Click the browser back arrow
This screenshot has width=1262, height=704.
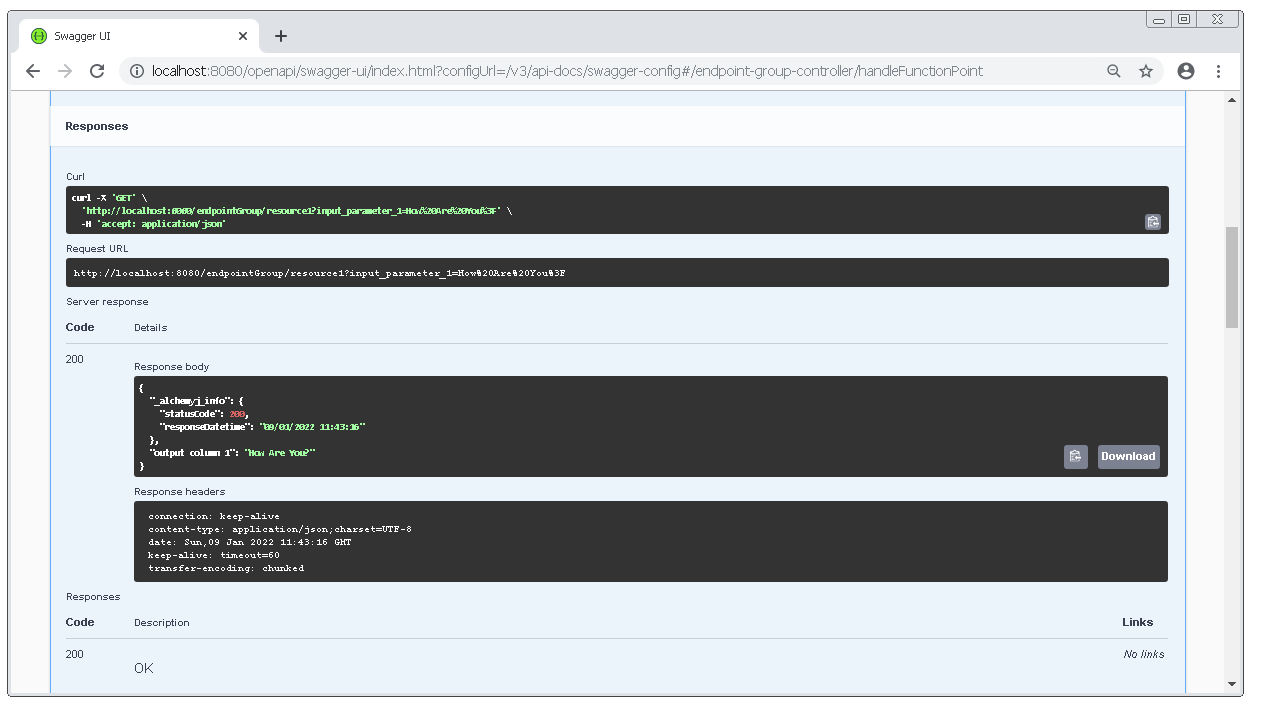(33, 71)
